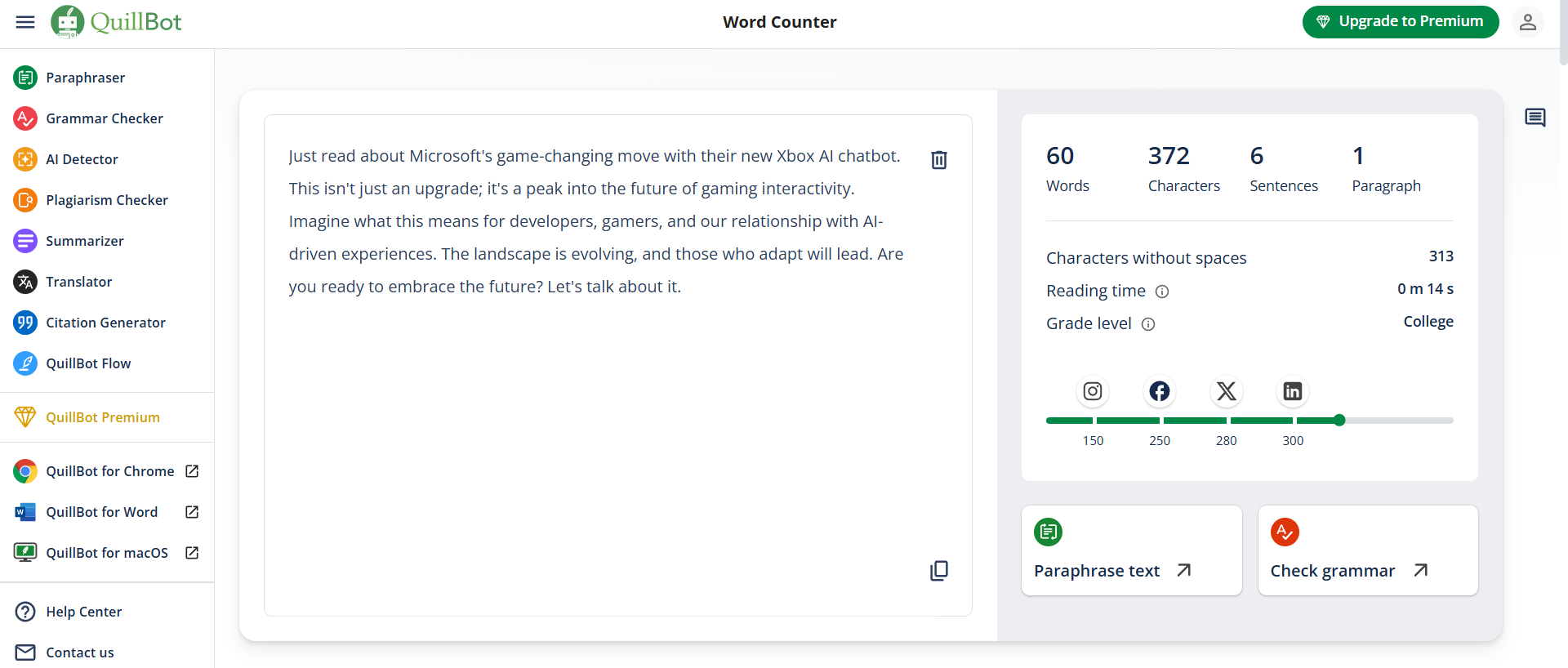Open the user account profile icon
Image resolution: width=1568 pixels, height=668 pixels.
pos(1528,22)
